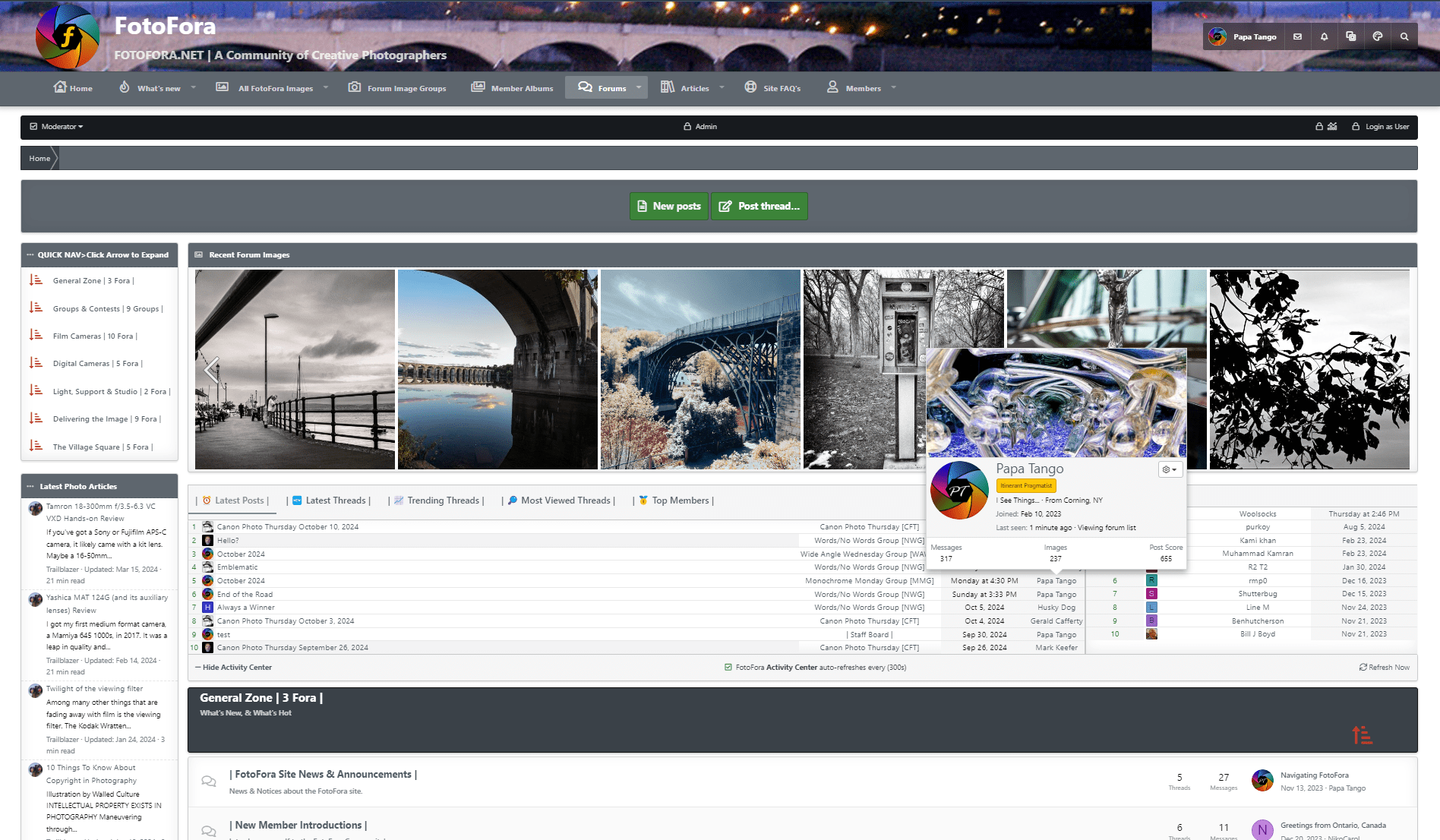Click Login as User link
1440x840 pixels.
pos(1380,127)
